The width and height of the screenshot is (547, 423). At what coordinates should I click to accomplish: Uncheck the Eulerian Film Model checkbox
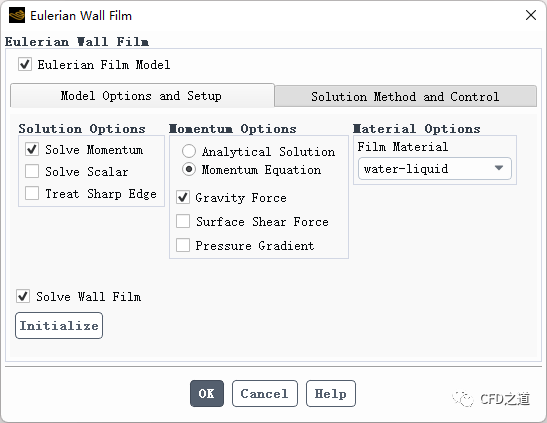pyautogui.click(x=25, y=65)
